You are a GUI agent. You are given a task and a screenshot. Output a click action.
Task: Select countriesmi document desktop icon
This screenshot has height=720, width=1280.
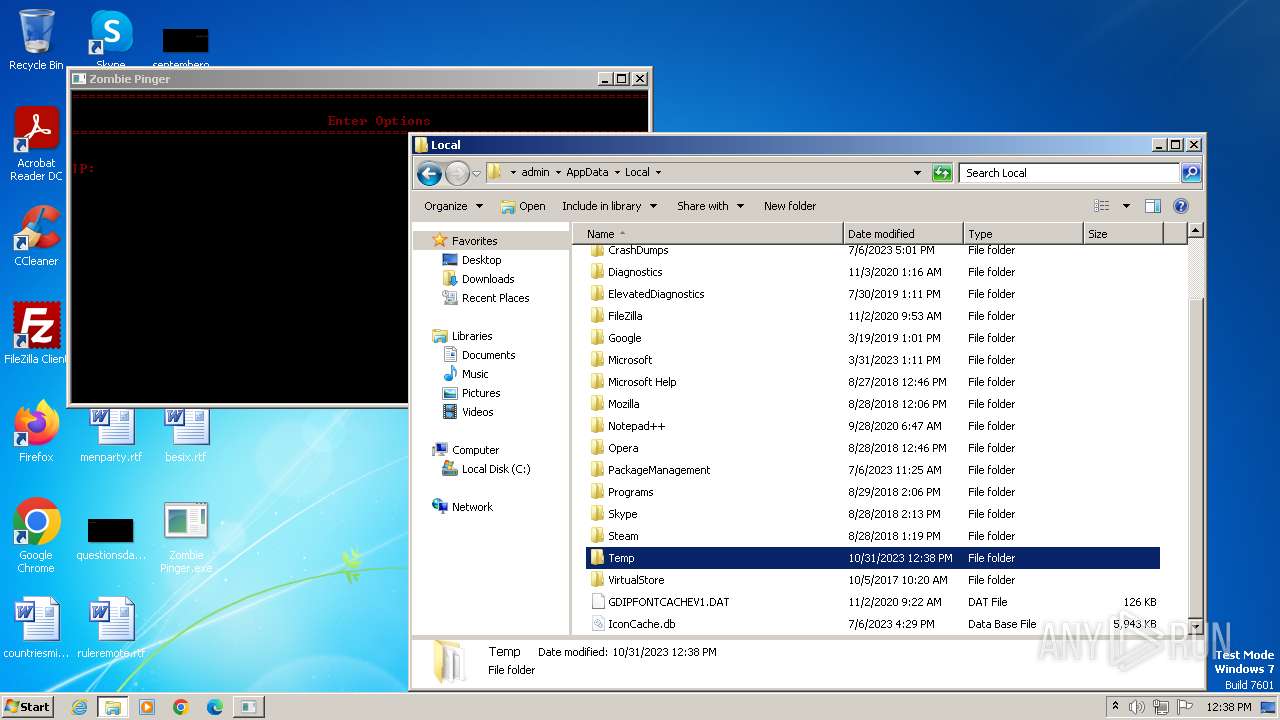(36, 628)
